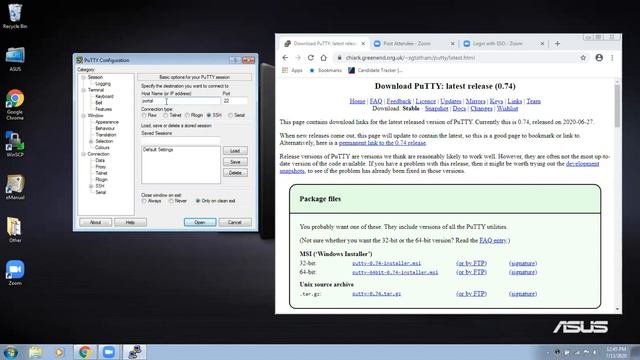Image resolution: width=640 pixels, height=360 pixels.
Task: Switch to Zoom via taskbar icon
Action: 109,352
